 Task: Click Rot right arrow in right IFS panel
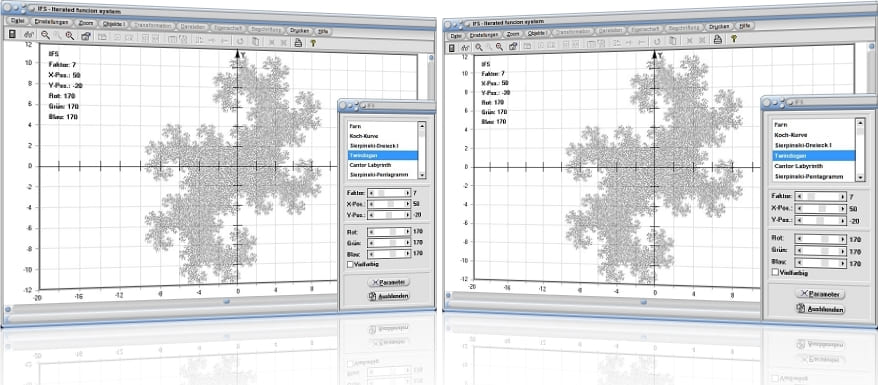(843, 239)
